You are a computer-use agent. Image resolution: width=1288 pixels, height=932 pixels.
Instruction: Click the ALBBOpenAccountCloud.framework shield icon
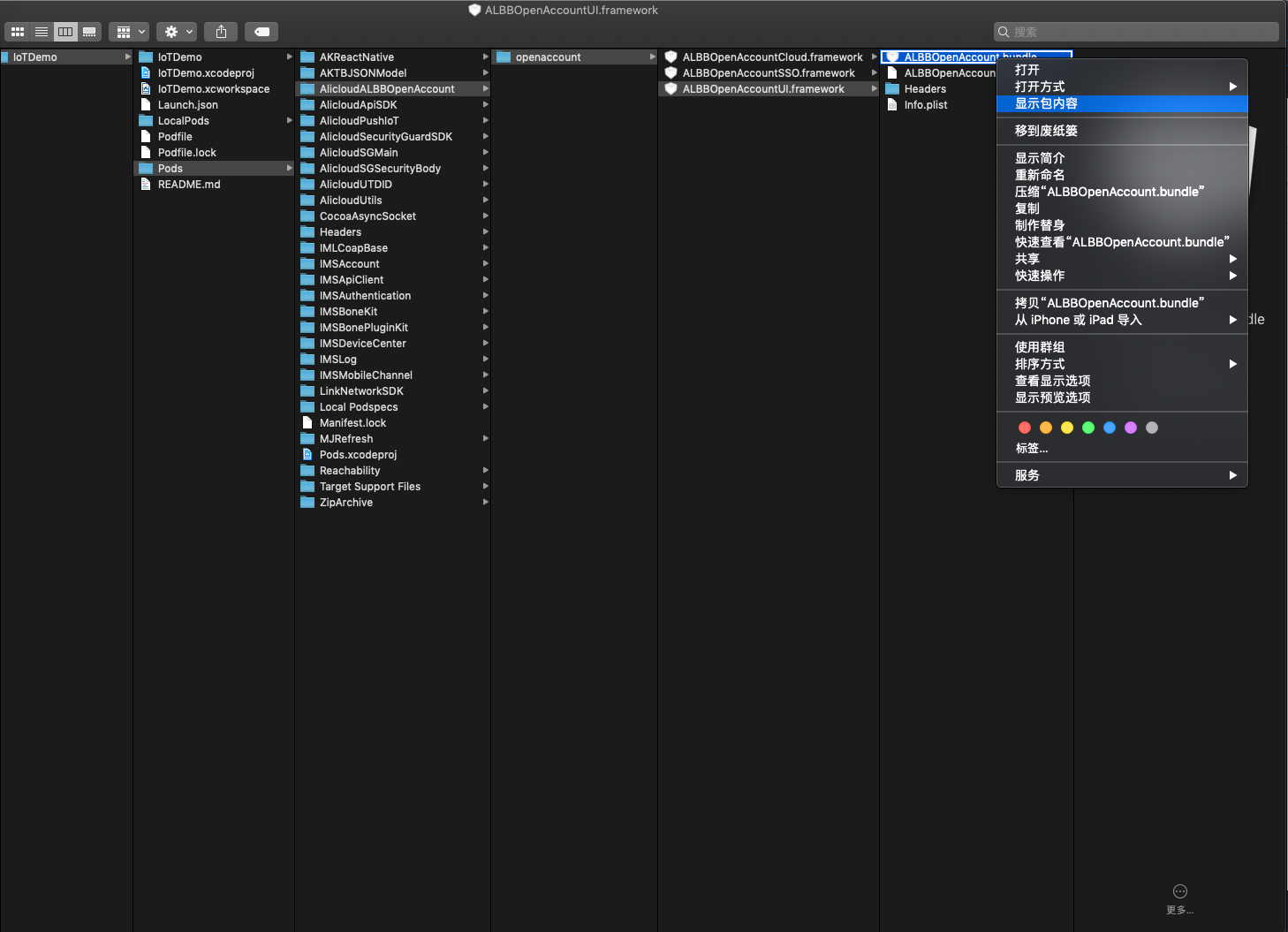click(x=671, y=57)
